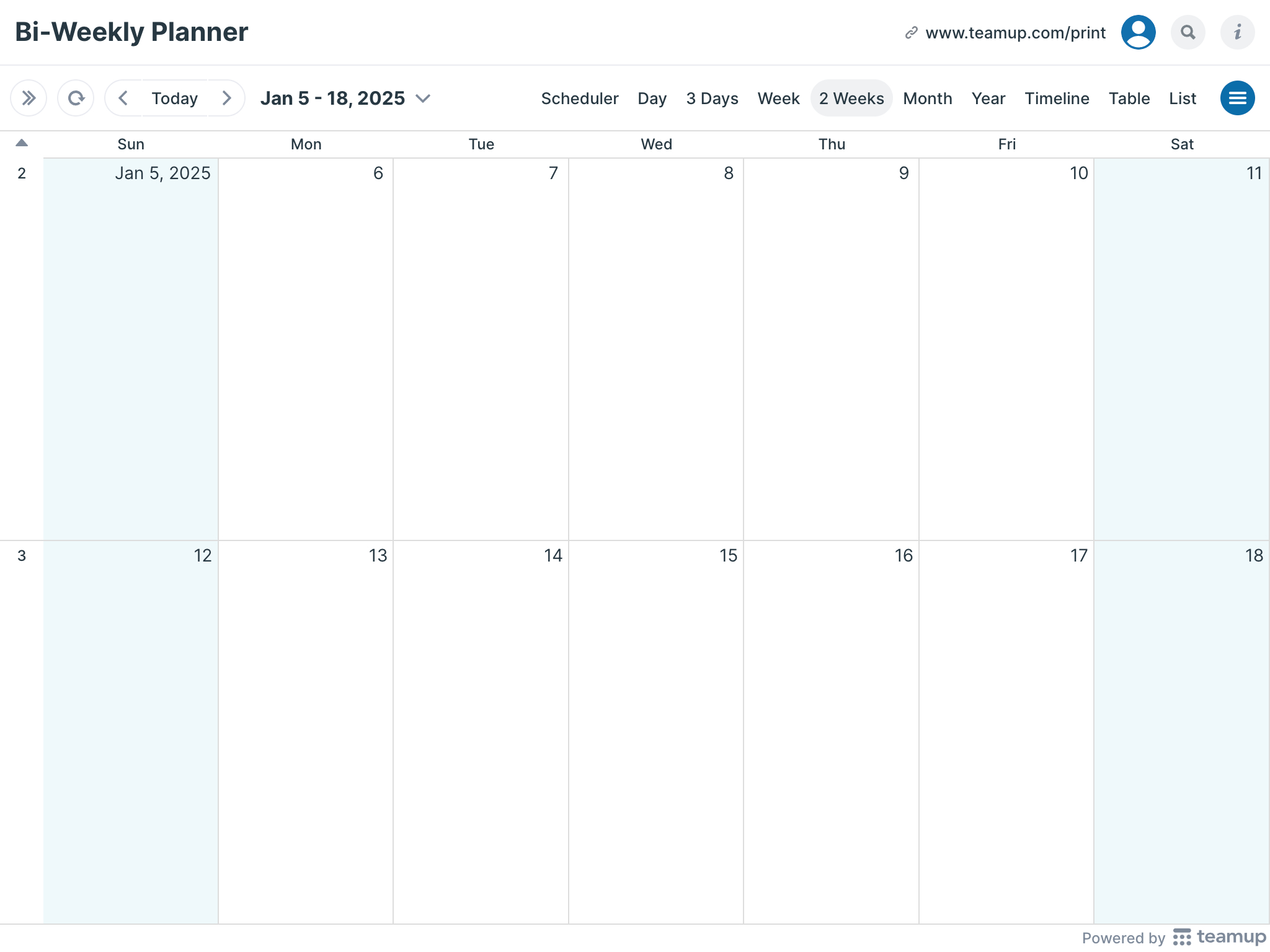Screen dimensions: 1270x952
Task: Click week number 3 on the left
Action: pos(22,556)
